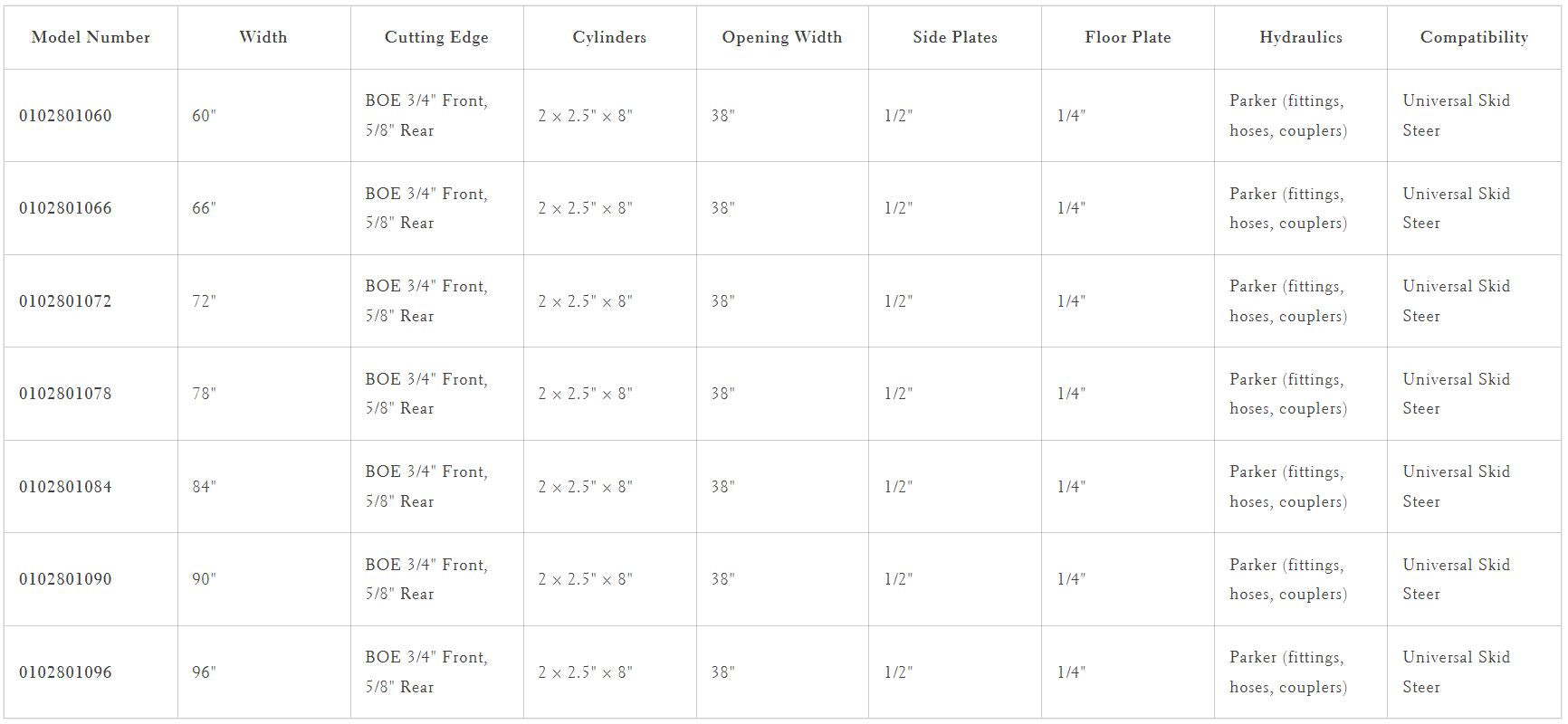Click the Compatibility column header
This screenshot has width=1568, height=724.
(1474, 37)
